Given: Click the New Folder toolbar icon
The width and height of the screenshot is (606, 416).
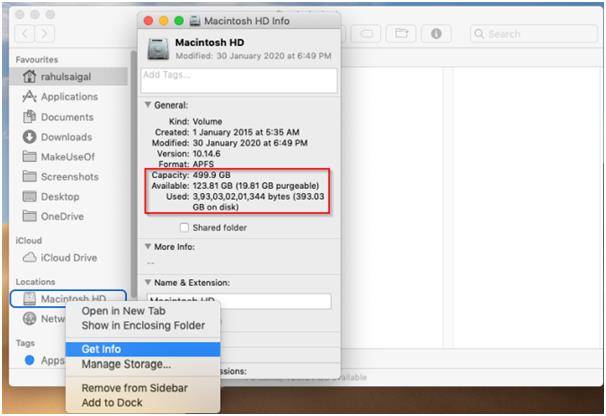Looking at the screenshot, I should tap(401, 34).
